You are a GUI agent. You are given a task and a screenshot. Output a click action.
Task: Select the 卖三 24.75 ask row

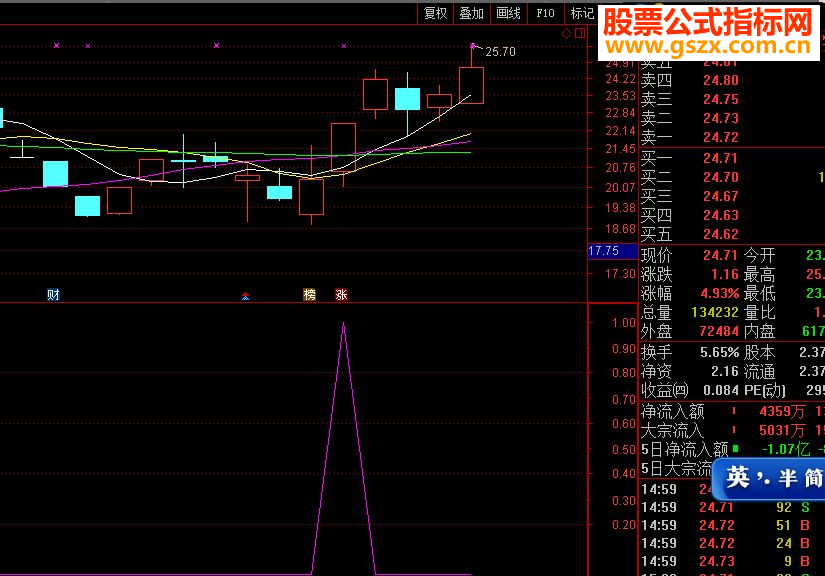[732, 99]
